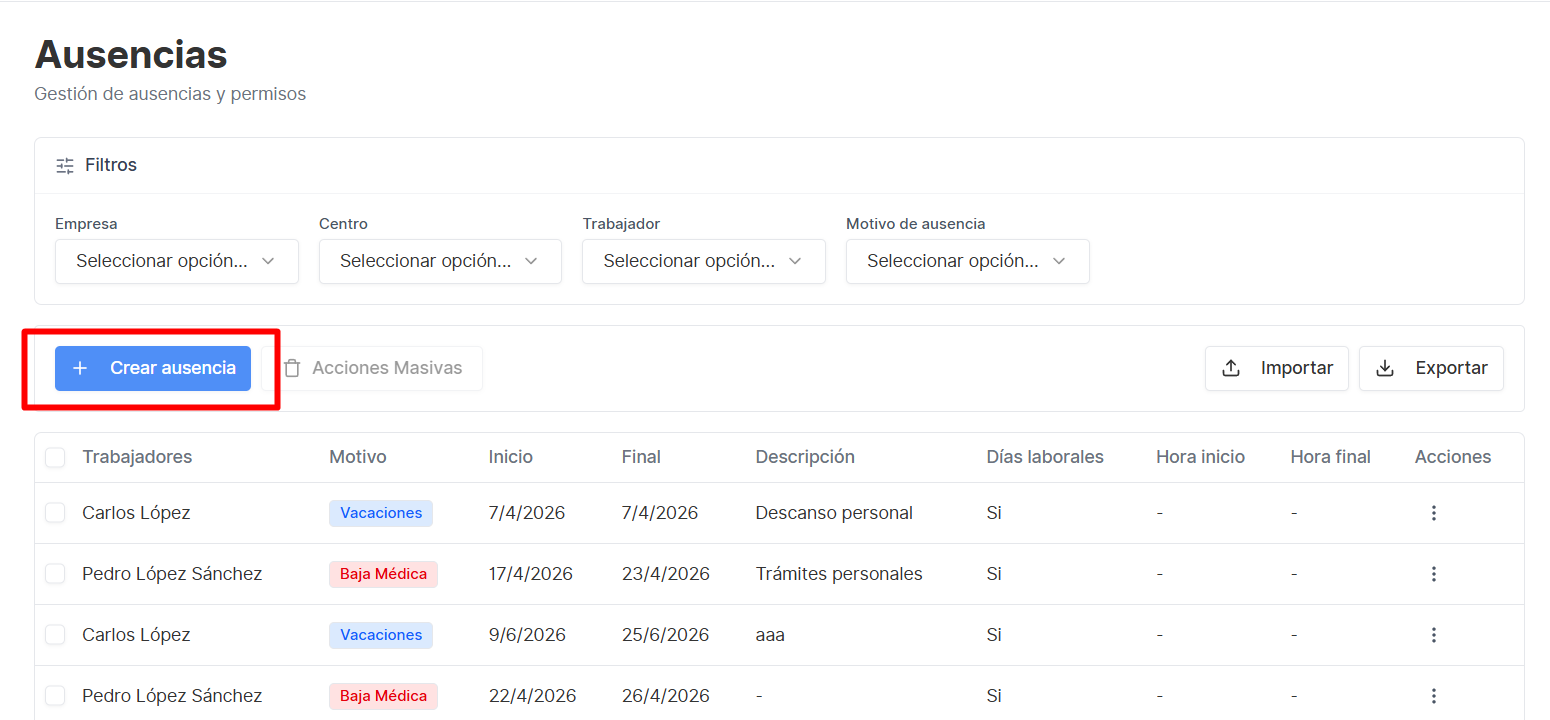Click the upload icon on Importar

(1232, 368)
